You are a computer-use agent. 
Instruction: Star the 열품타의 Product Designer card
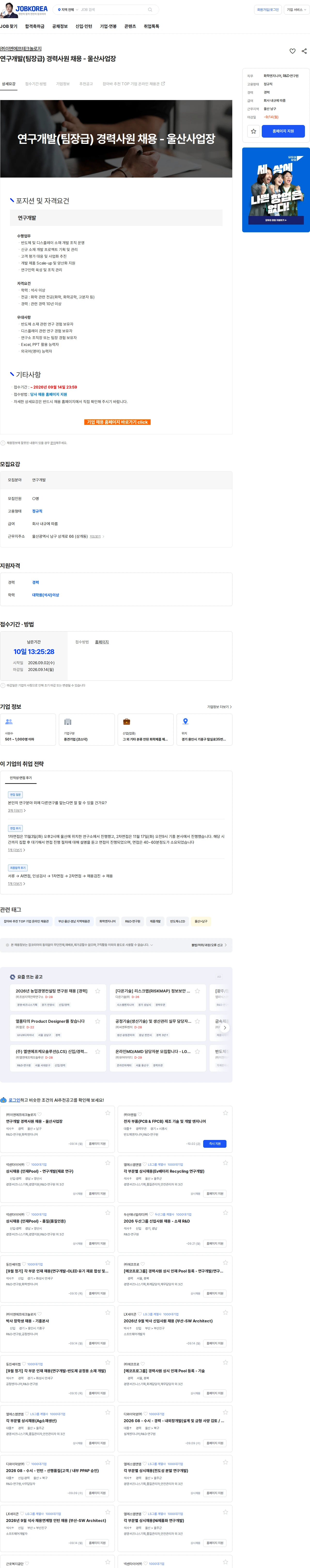97,1021
